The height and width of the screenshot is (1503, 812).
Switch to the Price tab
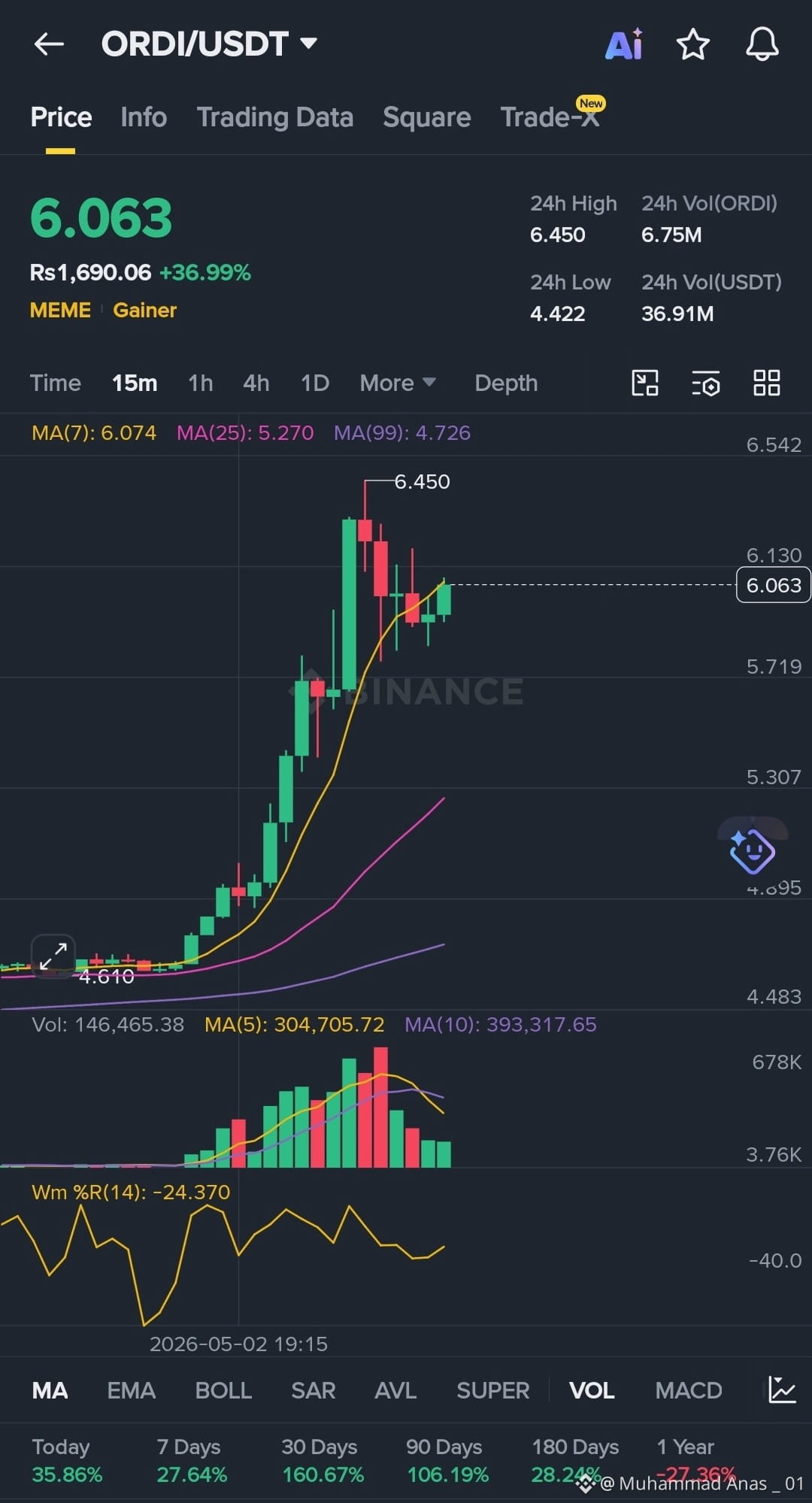61,117
